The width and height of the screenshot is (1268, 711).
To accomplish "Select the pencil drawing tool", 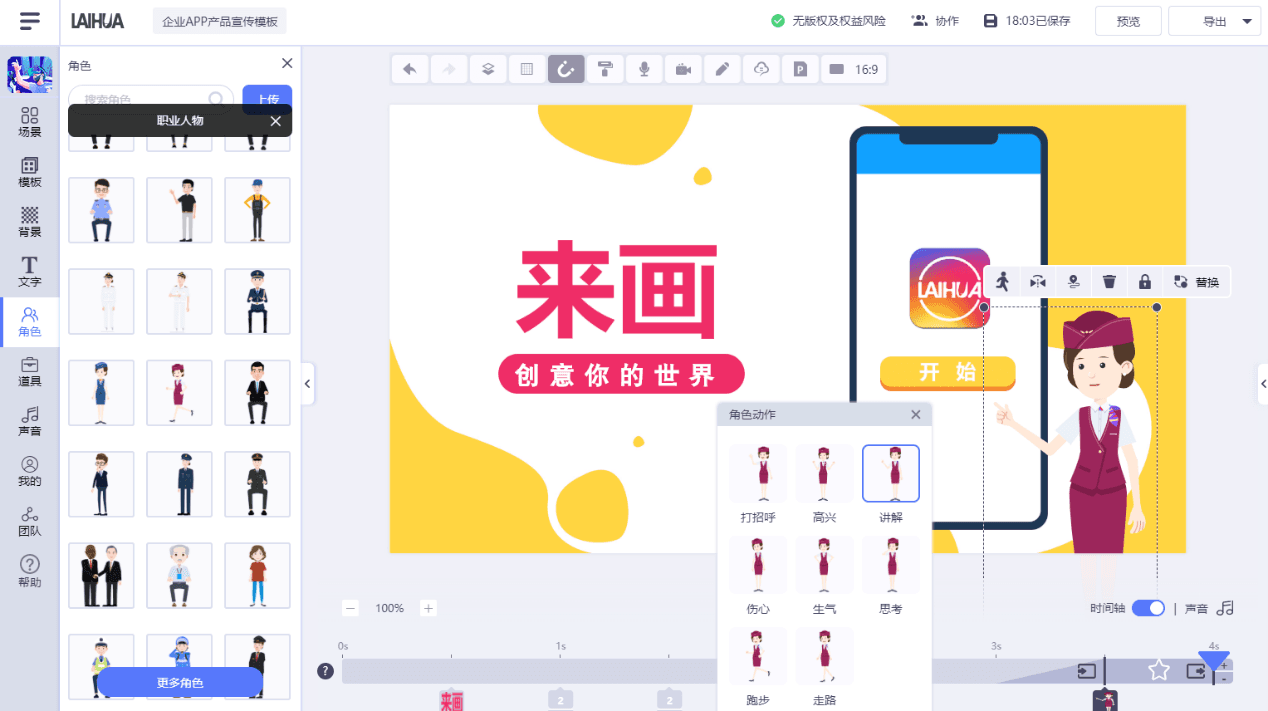I will pos(722,69).
